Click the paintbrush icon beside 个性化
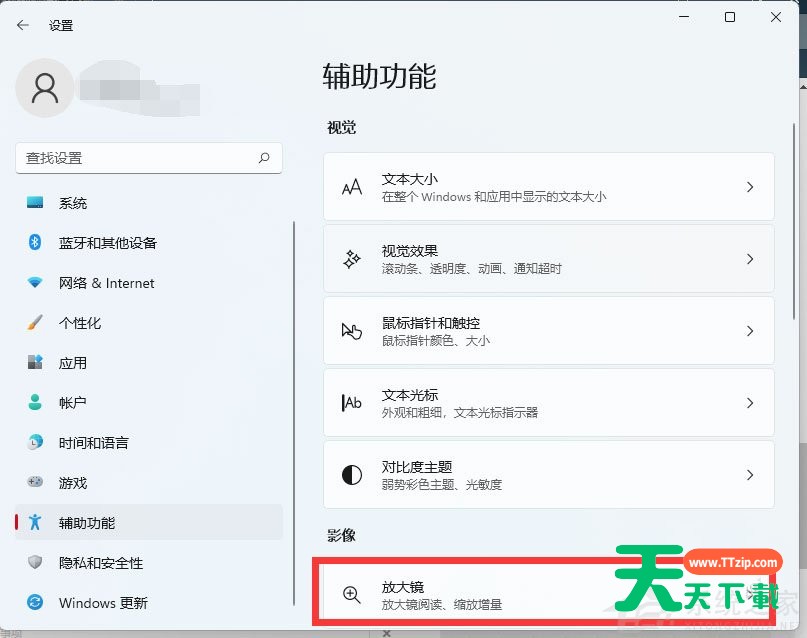 click(x=36, y=323)
